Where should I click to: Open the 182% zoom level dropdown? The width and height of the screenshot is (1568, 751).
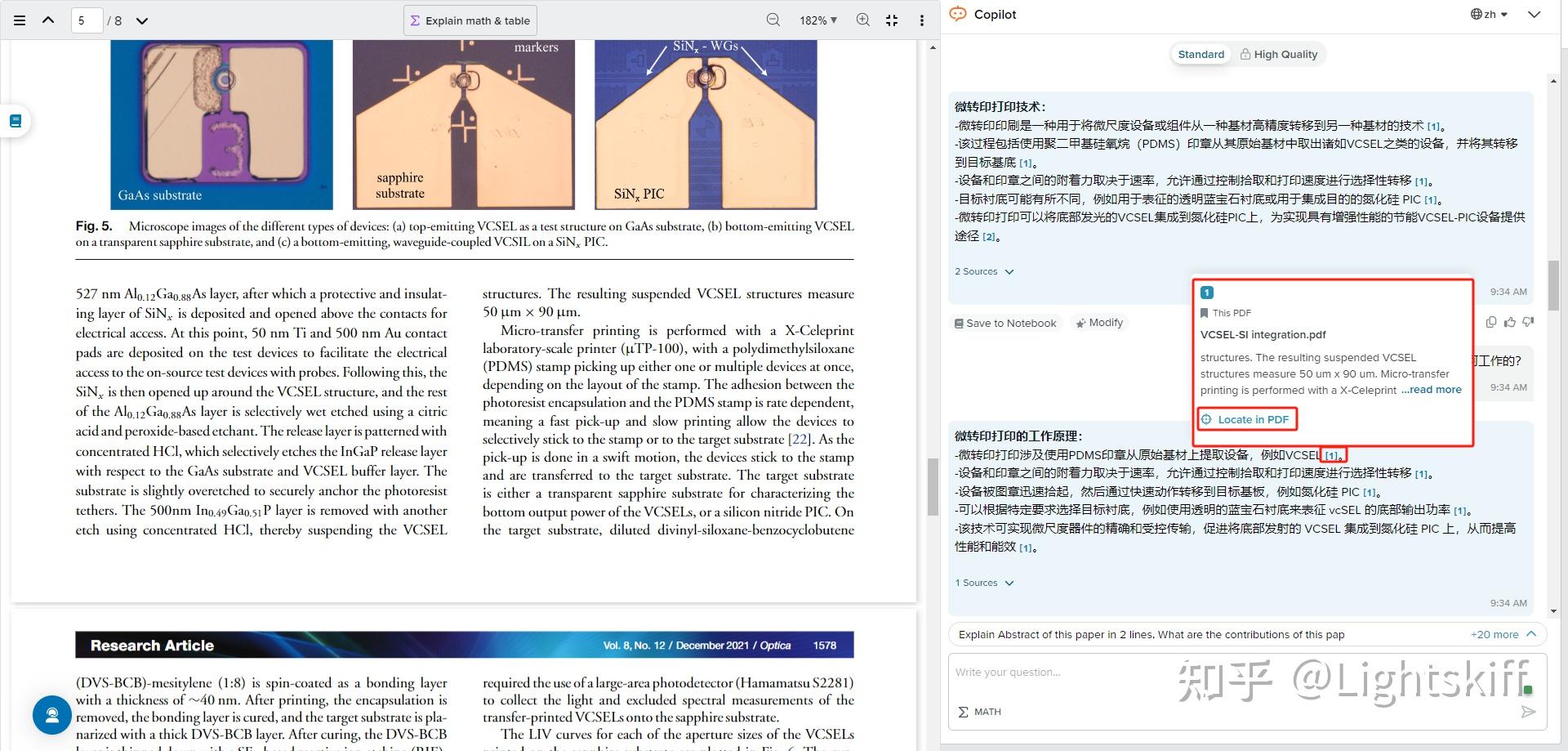pyautogui.click(x=817, y=20)
